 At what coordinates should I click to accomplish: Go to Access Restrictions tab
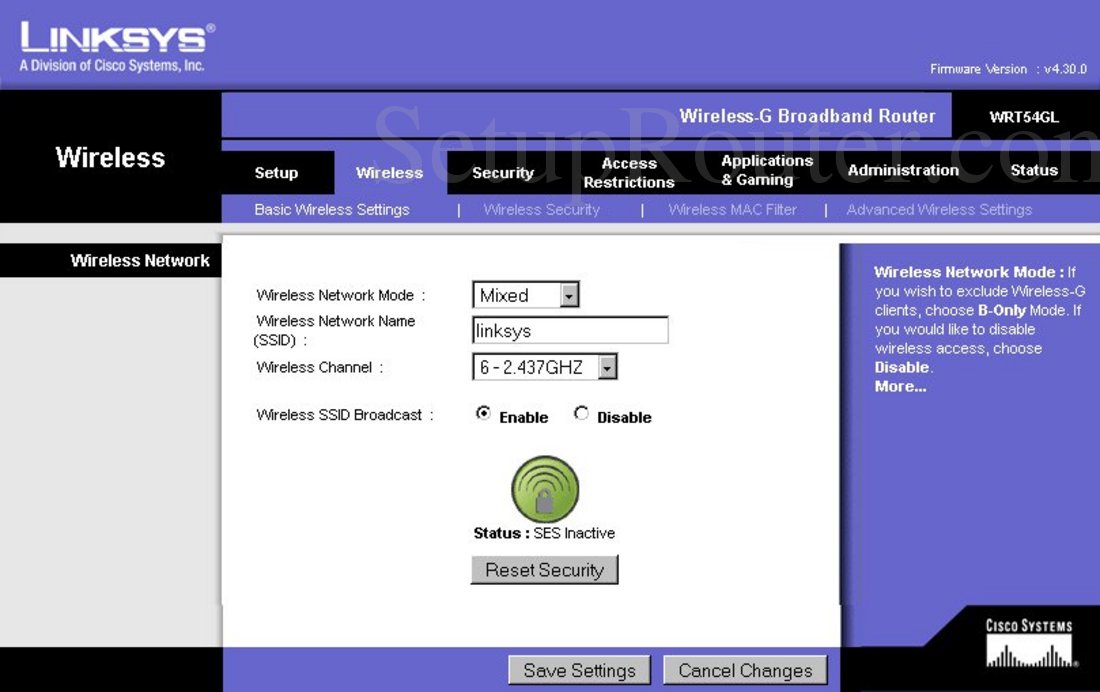629,173
